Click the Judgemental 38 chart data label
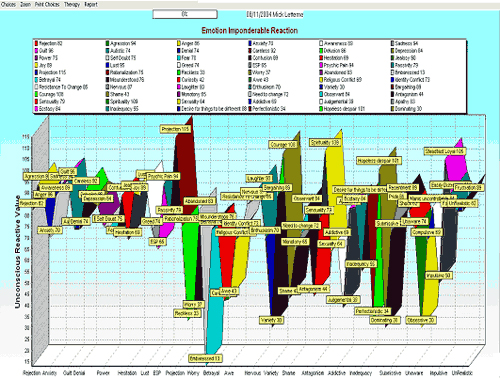Screen dimensions: 500x379 [343, 300]
